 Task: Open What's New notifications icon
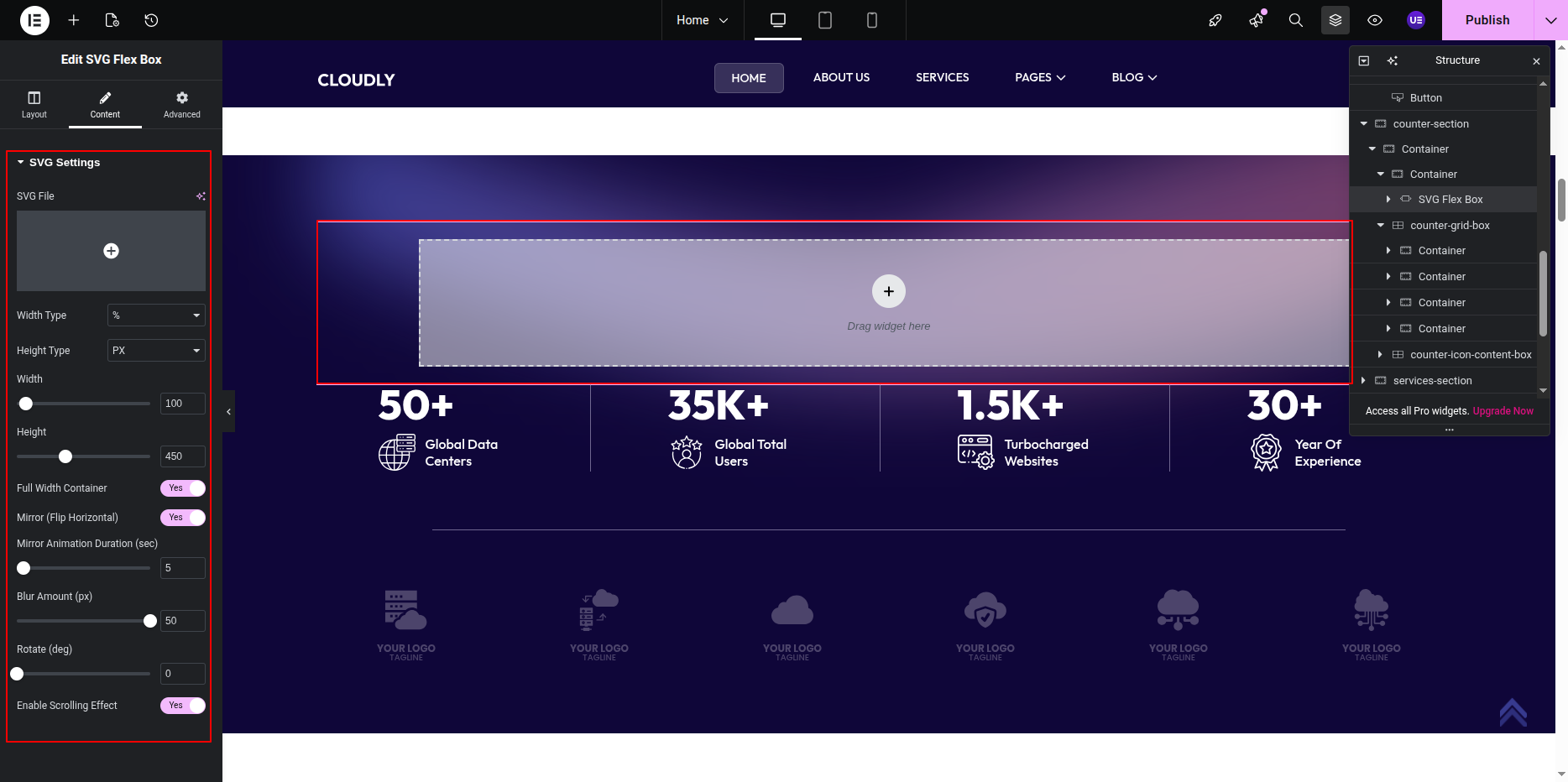click(1257, 20)
